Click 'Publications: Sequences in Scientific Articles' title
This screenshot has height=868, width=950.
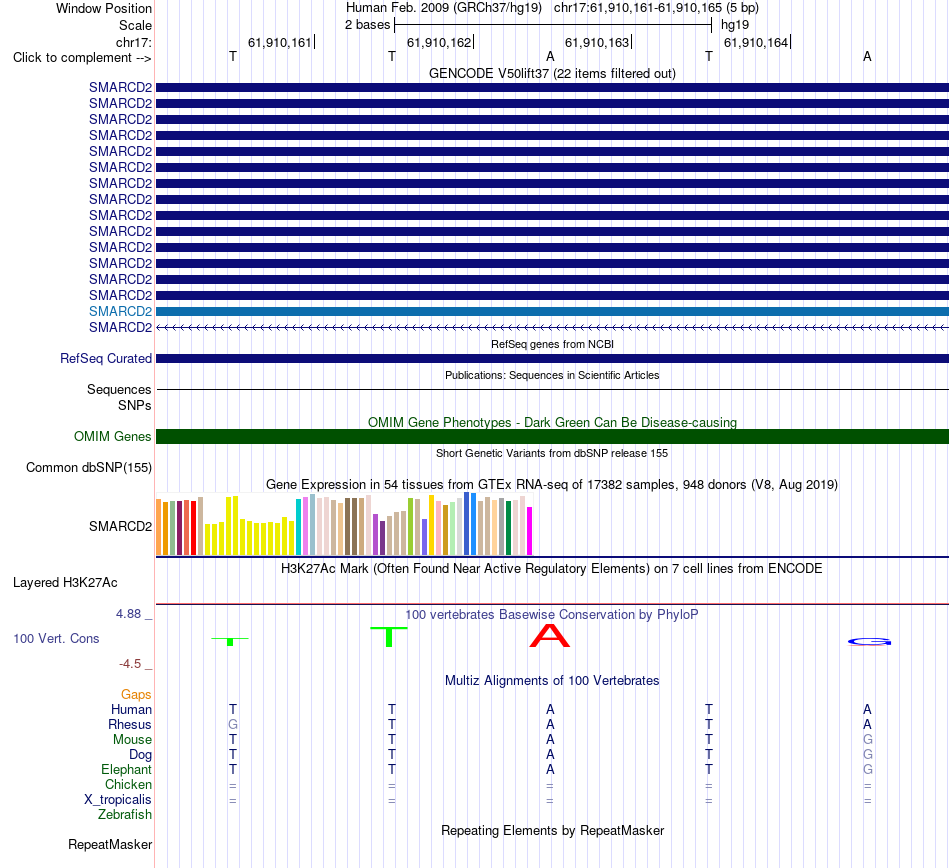point(552,375)
